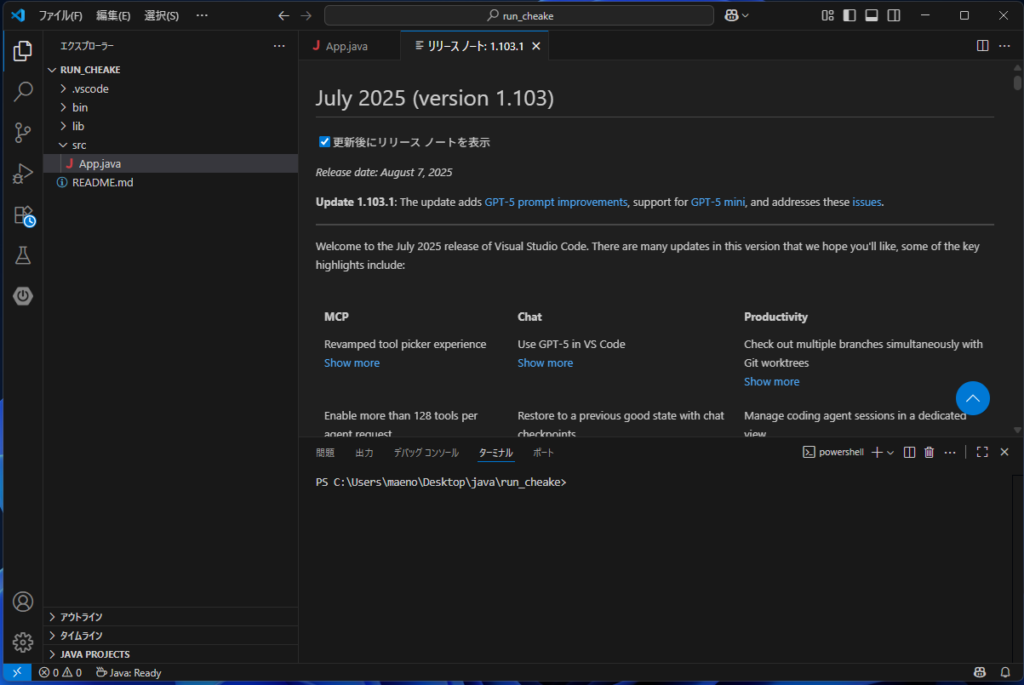Image resolution: width=1024 pixels, height=685 pixels.
Task: Toggle the primary side bar
Action: [x=850, y=15]
